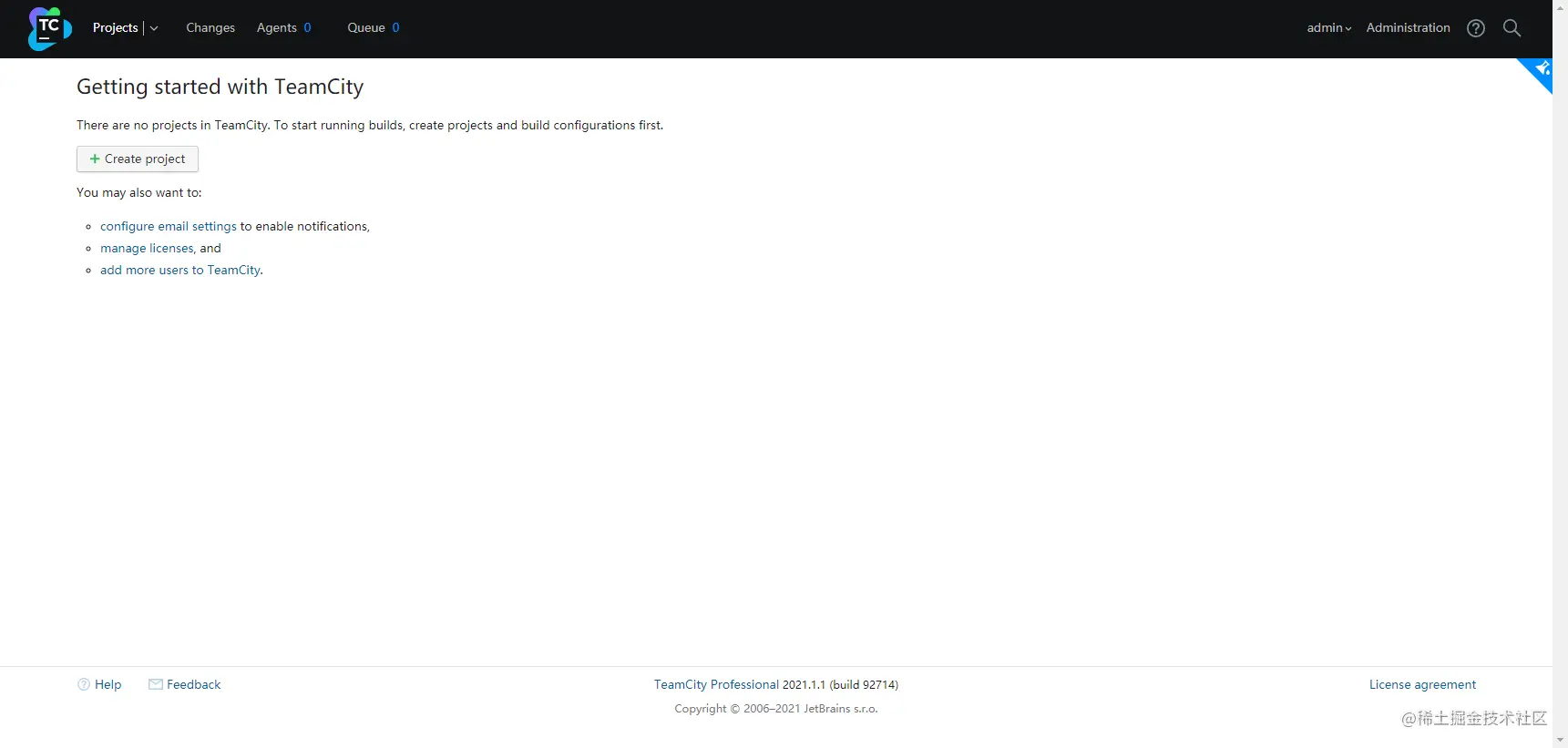Open the help question mark icon
Viewport: 1568px width, 748px height.
[x=1476, y=28]
